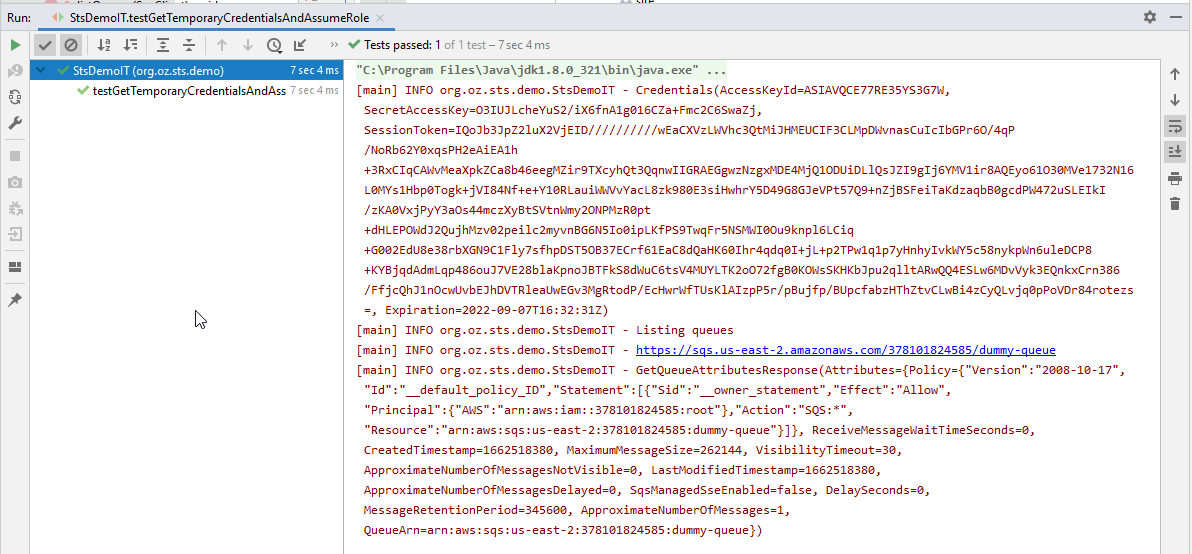Print the console output
1192x554 pixels.
[1175, 179]
